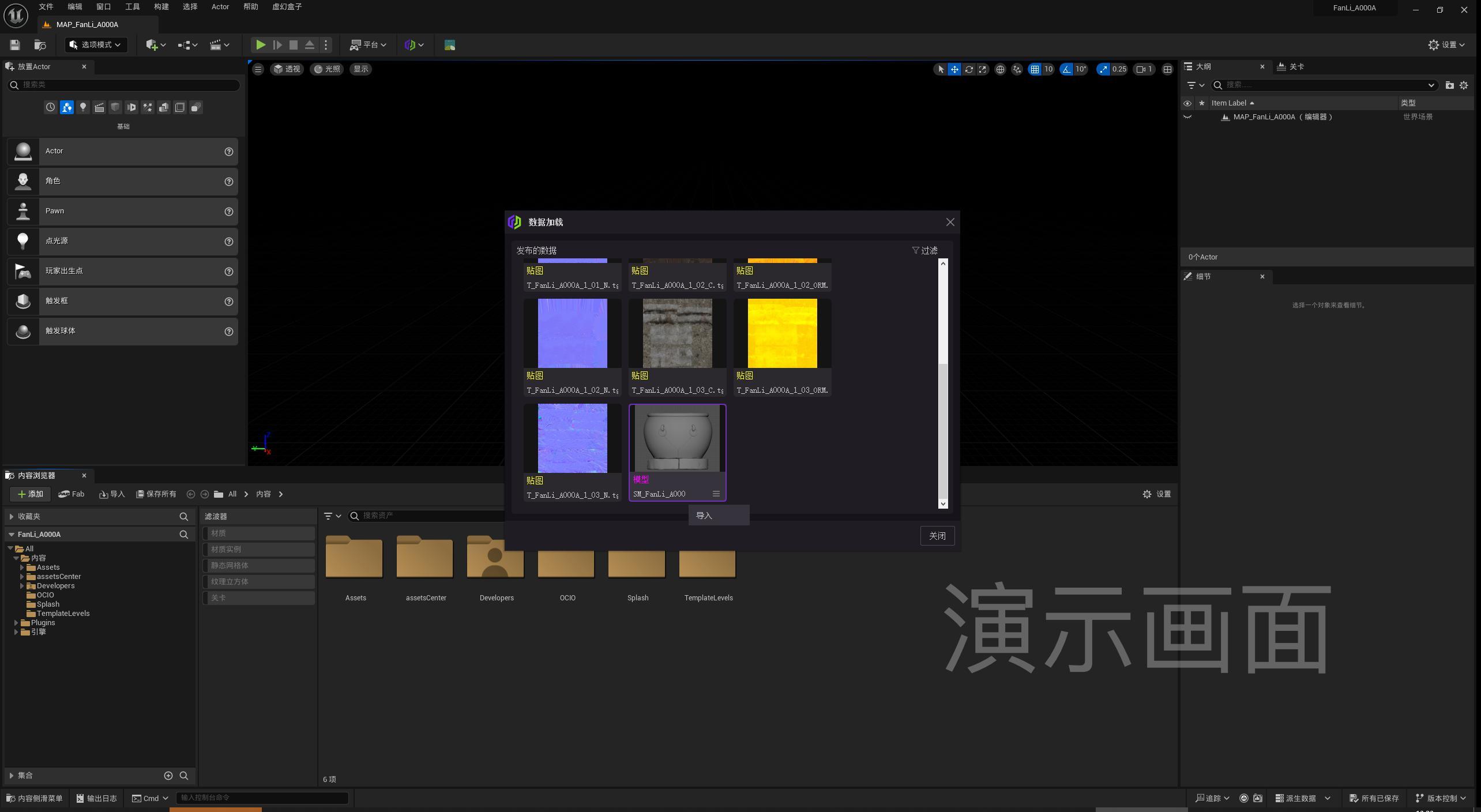Select the recently placed clock icon
This screenshot has width=1481, height=812.
pos(51,107)
